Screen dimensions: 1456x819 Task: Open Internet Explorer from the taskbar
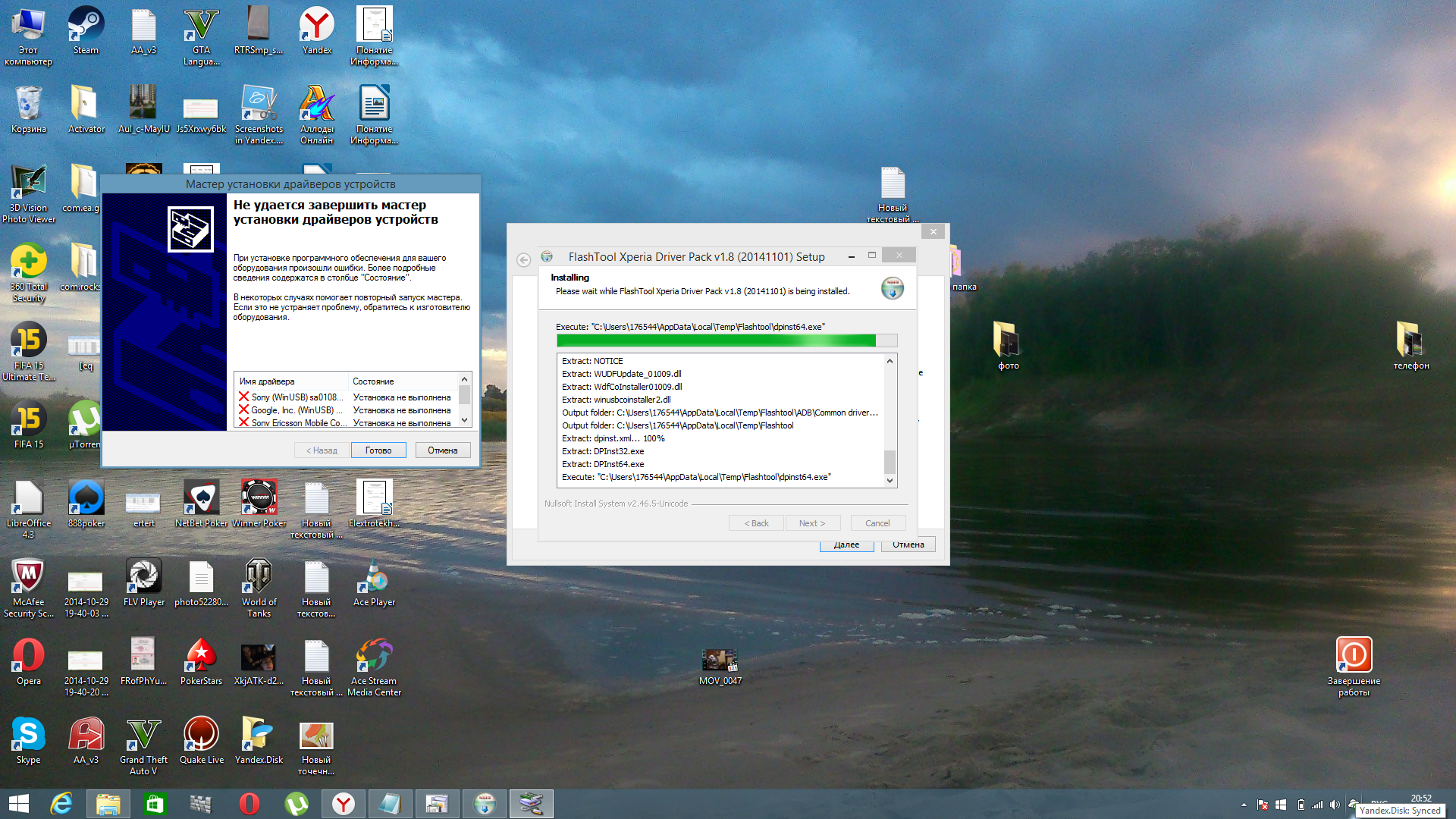tap(61, 804)
